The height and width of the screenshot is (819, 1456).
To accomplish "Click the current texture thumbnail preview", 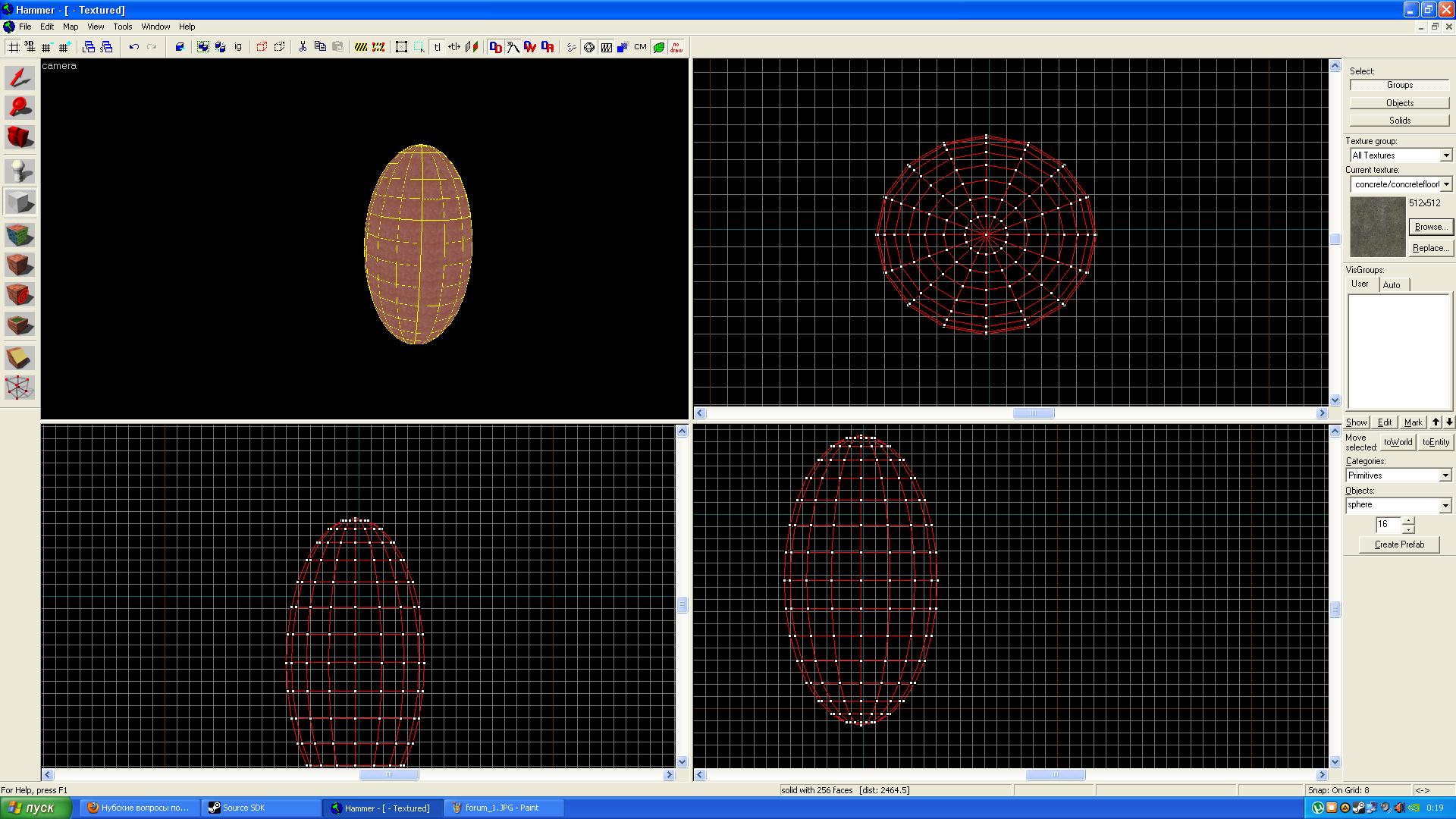I will pos(1377,226).
